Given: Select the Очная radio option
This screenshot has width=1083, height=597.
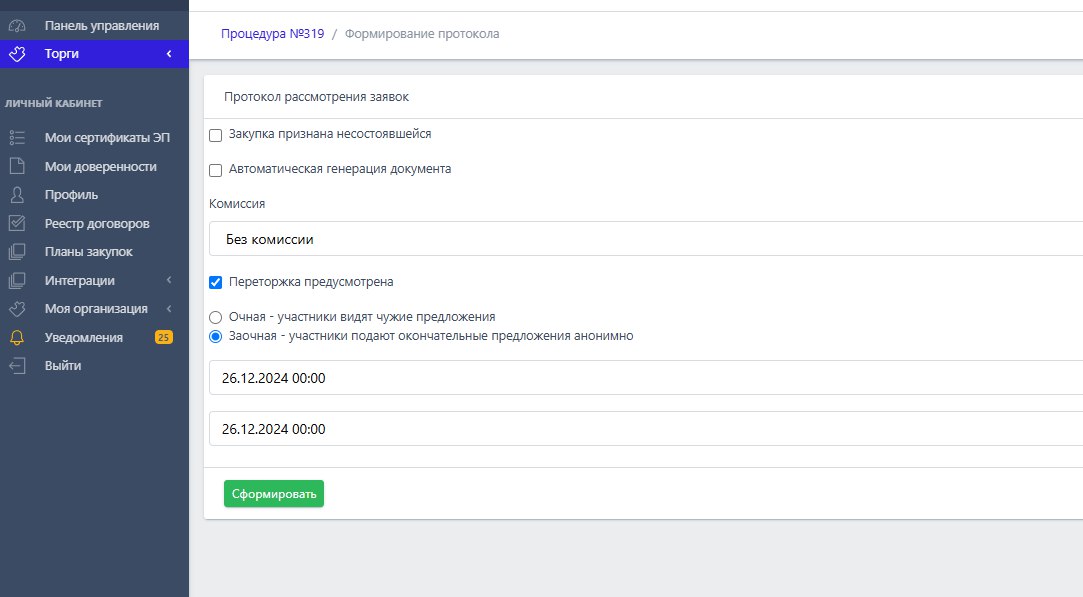Looking at the screenshot, I should 215,317.
